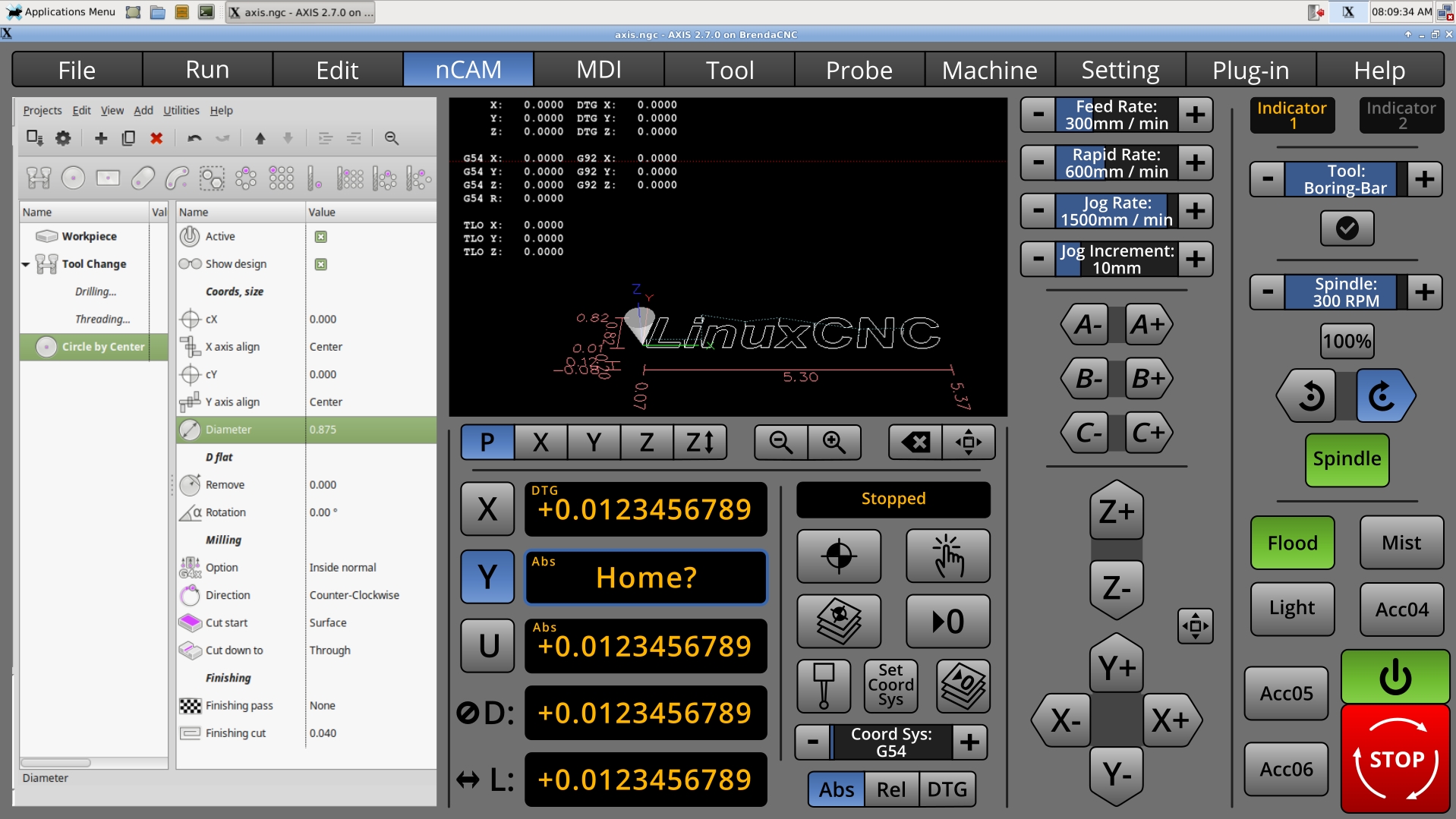The height and width of the screenshot is (819, 1456).
Task: Toggle machine power button
Action: 1395,677
